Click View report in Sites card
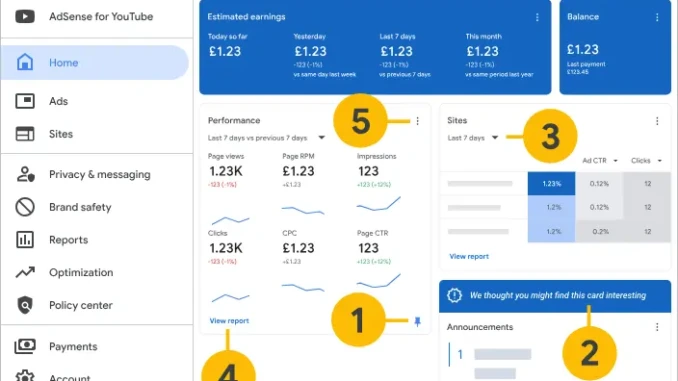 (x=469, y=256)
